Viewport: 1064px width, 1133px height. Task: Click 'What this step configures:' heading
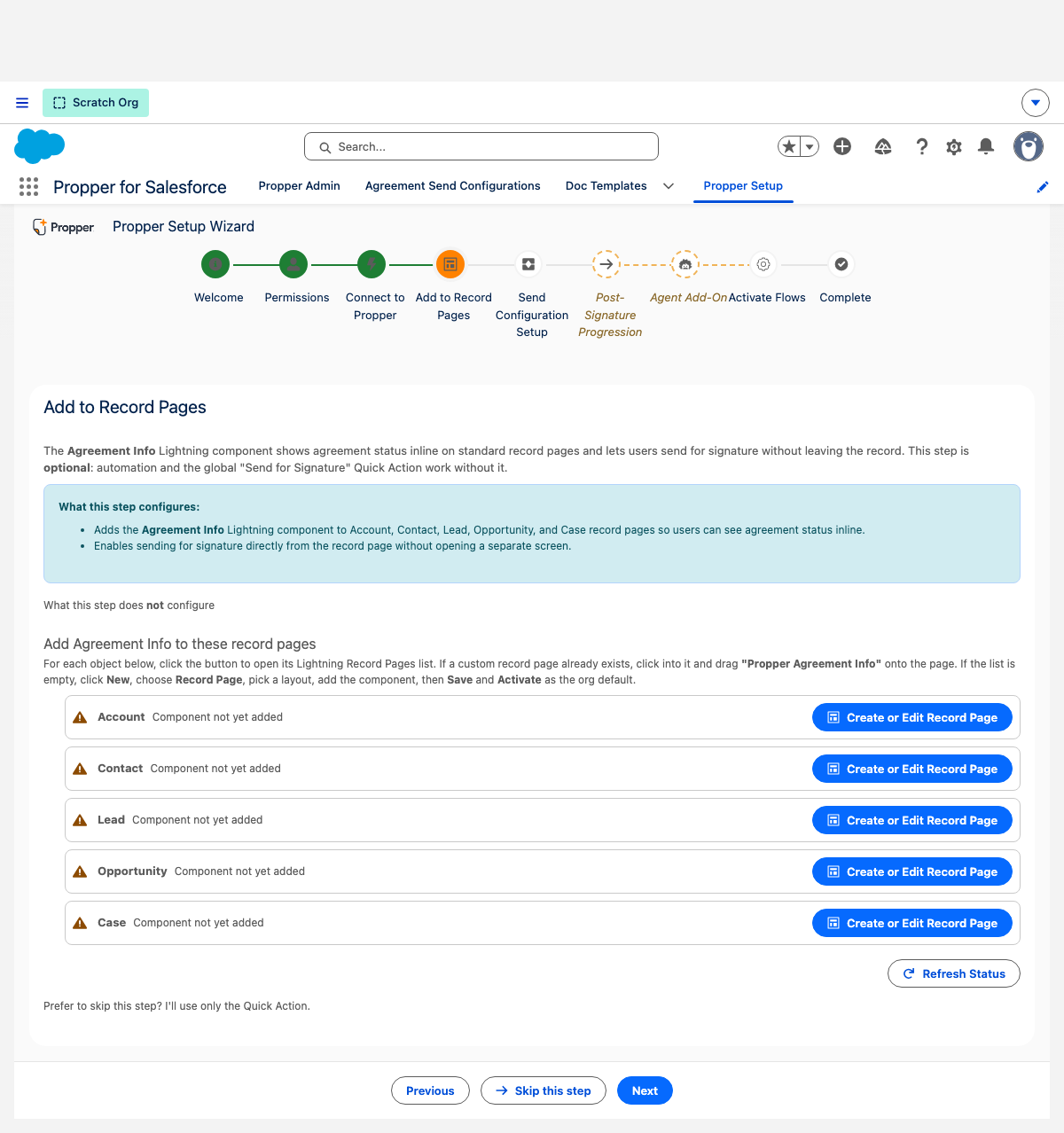click(x=129, y=507)
